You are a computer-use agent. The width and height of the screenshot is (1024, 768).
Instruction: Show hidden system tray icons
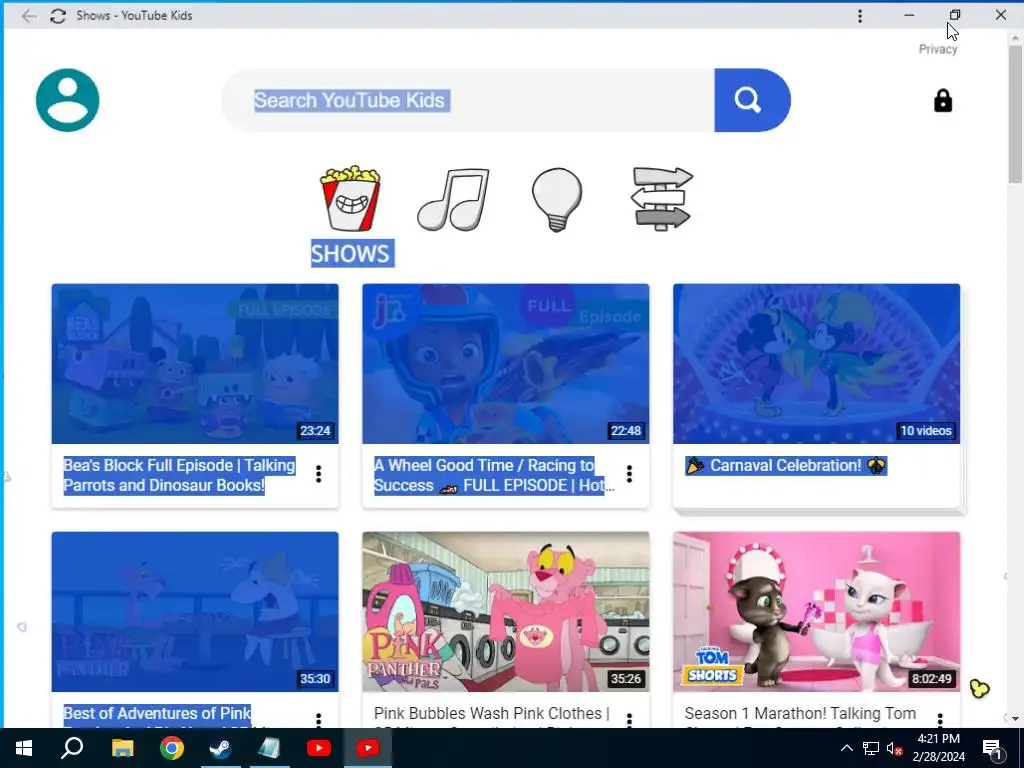(846, 748)
